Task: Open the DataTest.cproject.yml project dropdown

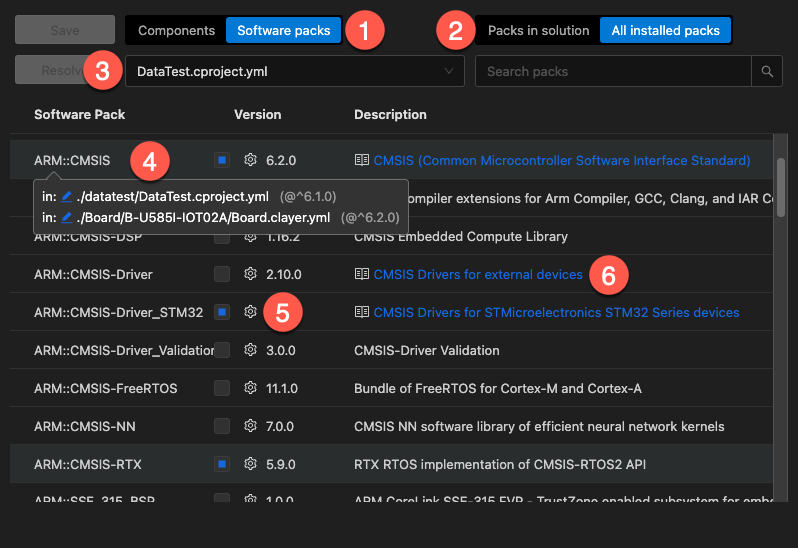Action: (x=295, y=71)
